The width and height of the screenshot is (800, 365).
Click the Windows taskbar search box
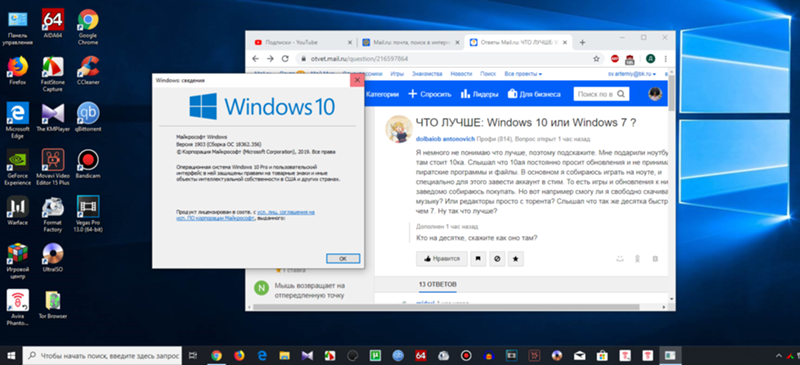(102, 355)
